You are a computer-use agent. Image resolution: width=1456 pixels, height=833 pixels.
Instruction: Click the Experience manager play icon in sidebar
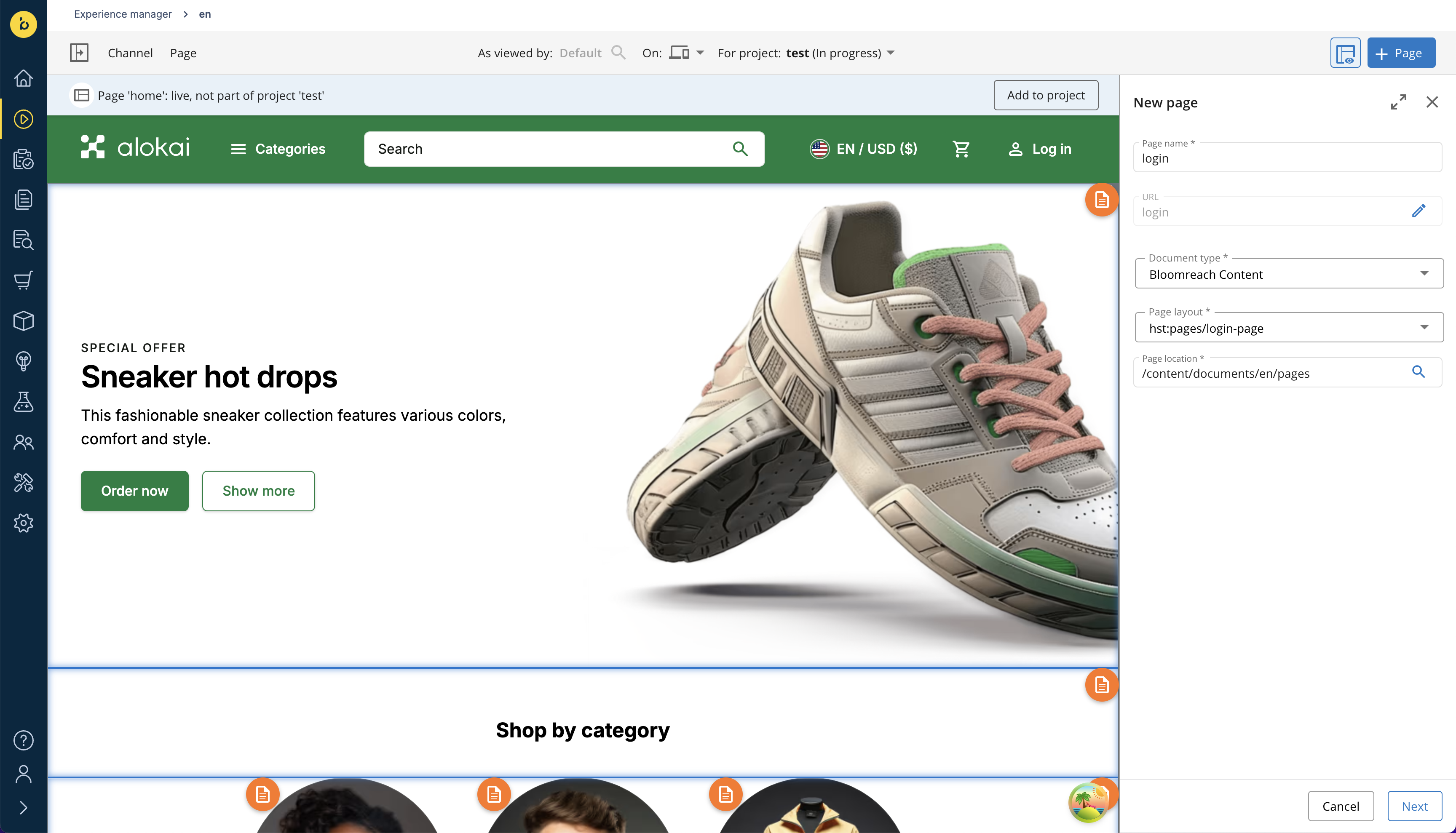[x=24, y=119]
